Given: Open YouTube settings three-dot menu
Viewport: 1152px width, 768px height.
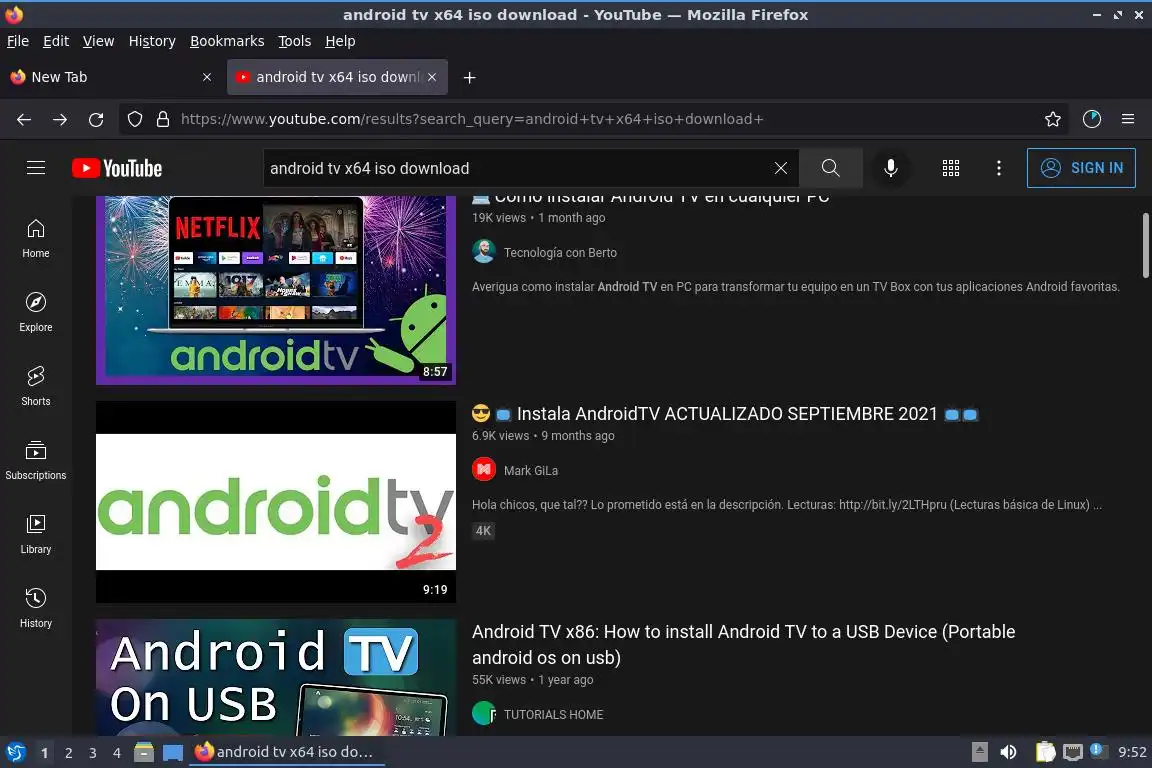Looking at the screenshot, I should coord(998,168).
